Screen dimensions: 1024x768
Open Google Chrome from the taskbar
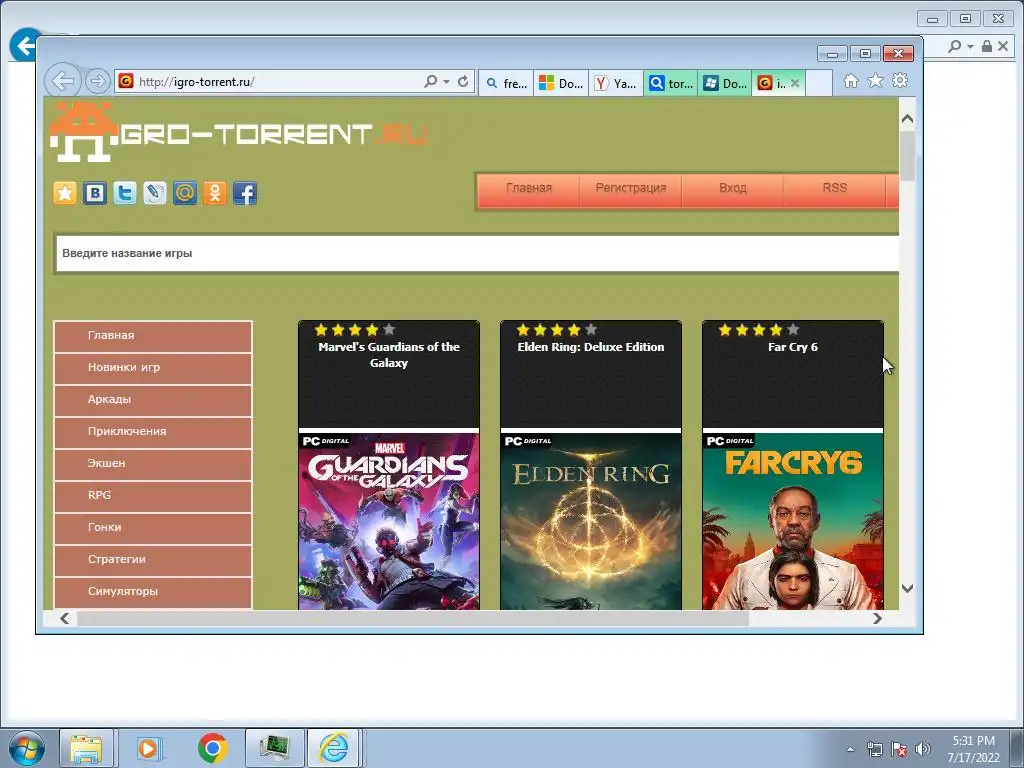(x=212, y=748)
